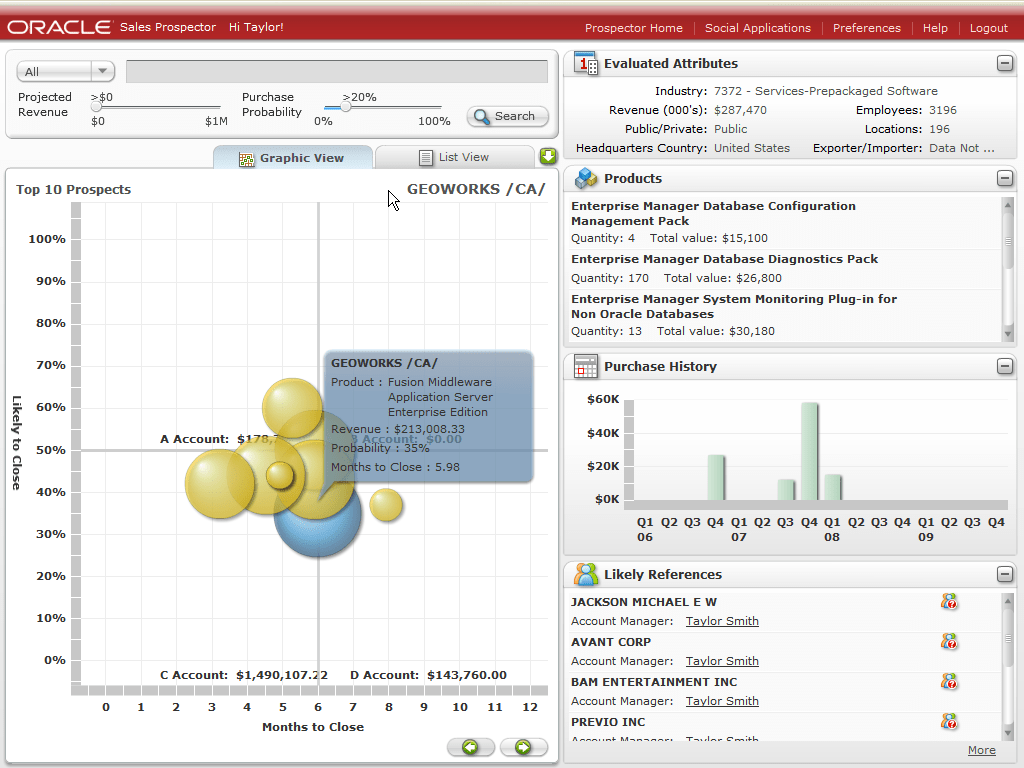Open contact card for AVANT CORP
The width and height of the screenshot is (1024, 768).
(x=949, y=641)
